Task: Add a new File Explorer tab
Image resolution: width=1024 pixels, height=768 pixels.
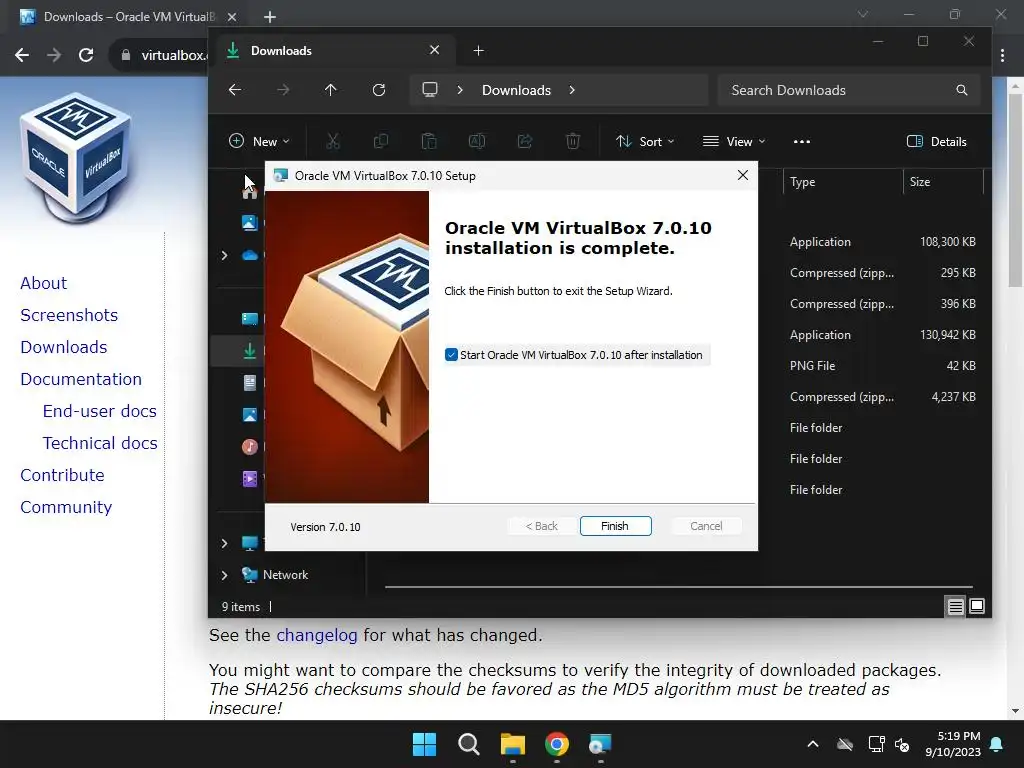Action: tap(478, 51)
